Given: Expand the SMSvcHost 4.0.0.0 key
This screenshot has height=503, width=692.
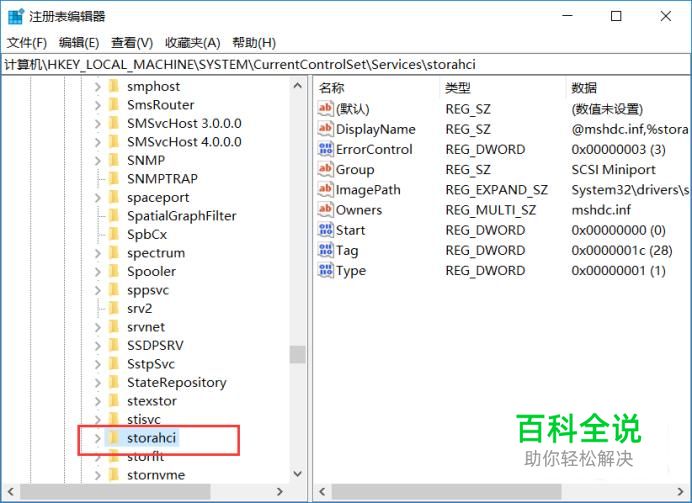Looking at the screenshot, I should click(98, 142).
